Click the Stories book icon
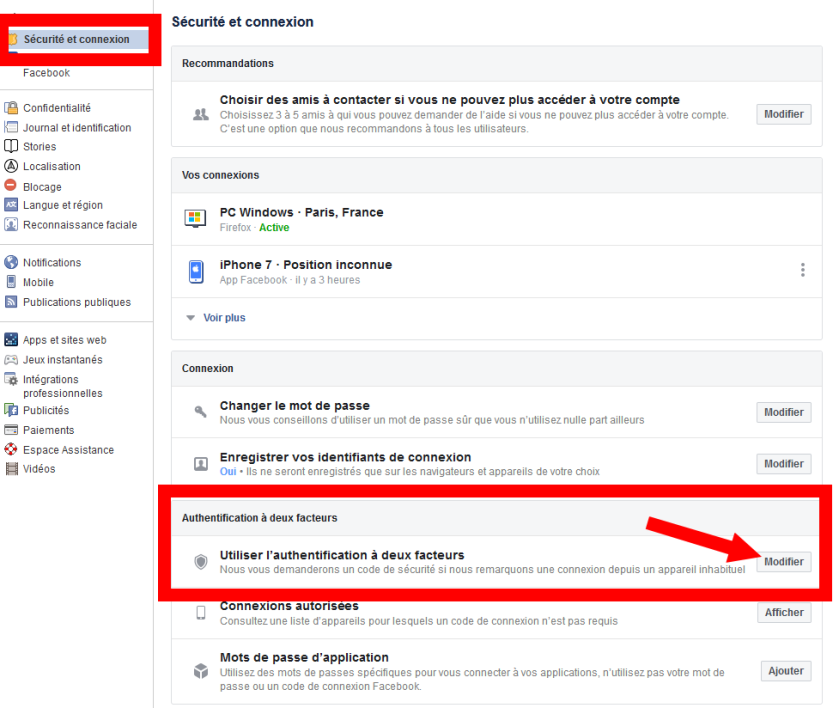Image resolution: width=839 pixels, height=708 pixels. (11, 146)
